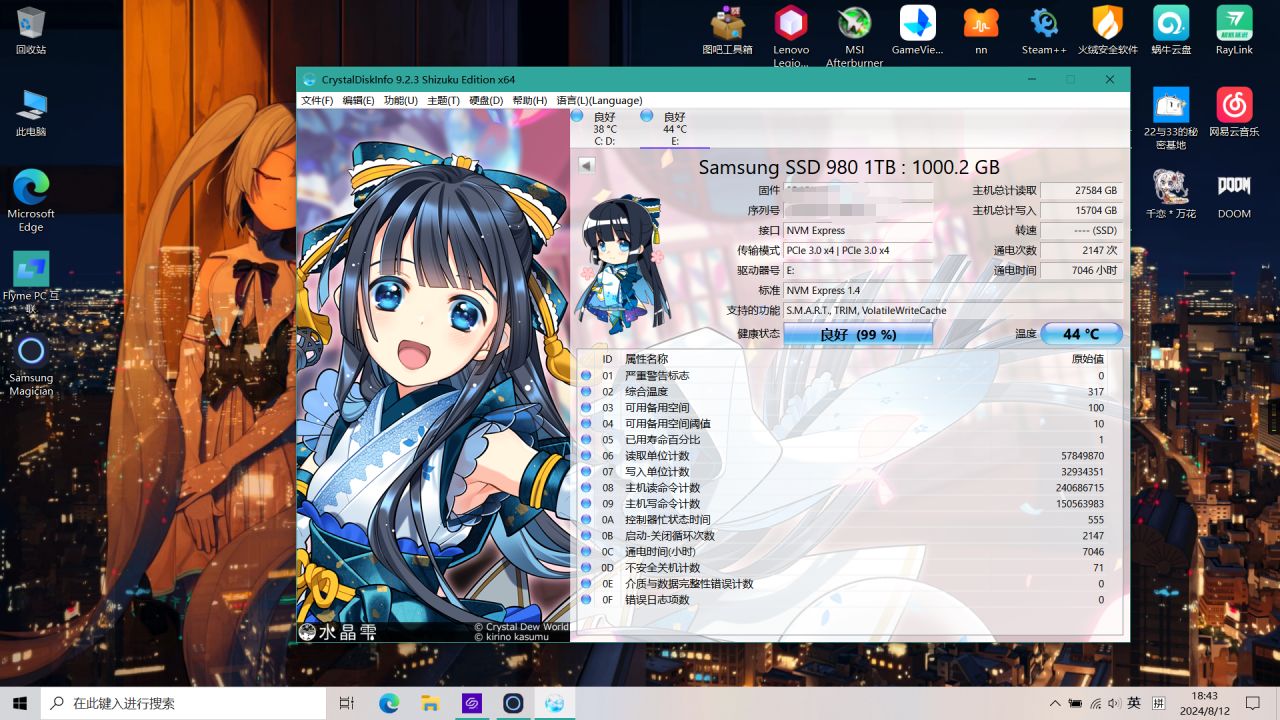This screenshot has width=1280, height=720.
Task: Select the 通电时间(小时) attribute row
Action: coord(850,552)
